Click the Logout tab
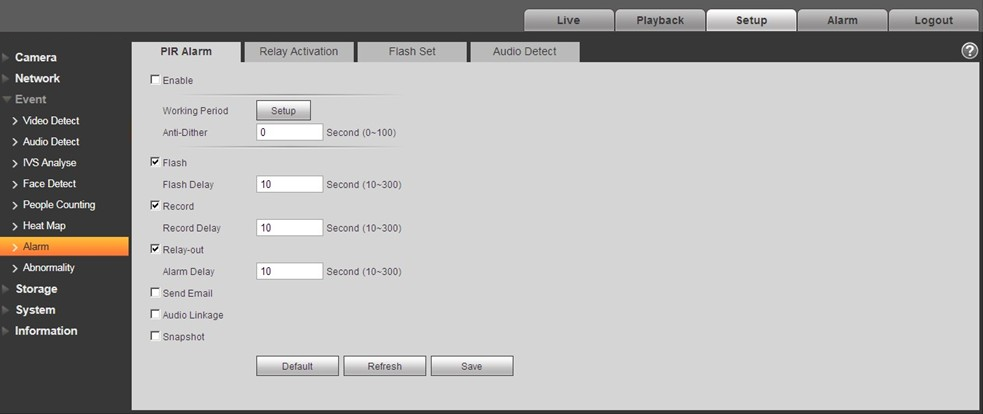 coord(933,20)
